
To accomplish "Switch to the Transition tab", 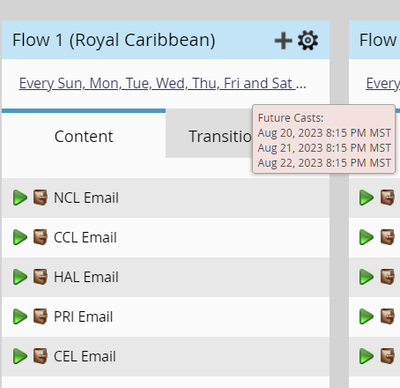I will [x=220, y=136].
